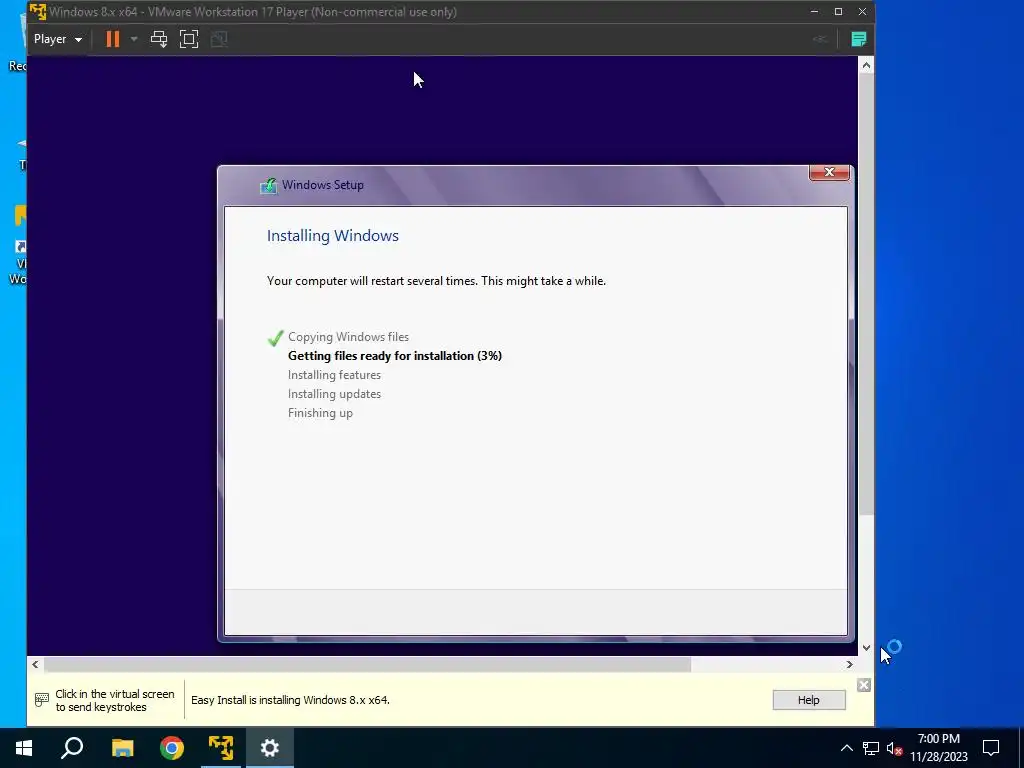Enter full screen mode in VMware toolbar
This screenshot has width=1024, height=768.
tap(189, 39)
